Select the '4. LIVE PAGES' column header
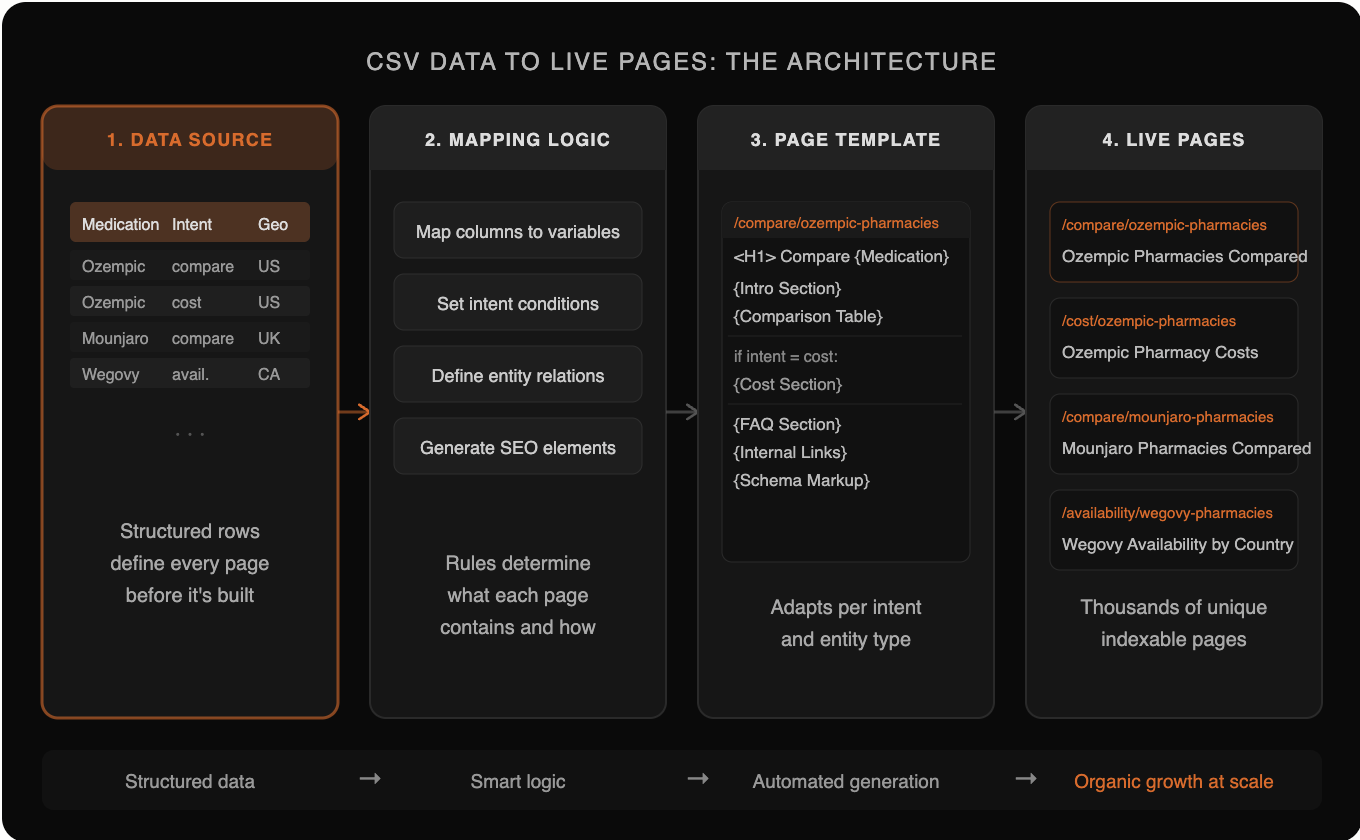 tap(1174, 139)
